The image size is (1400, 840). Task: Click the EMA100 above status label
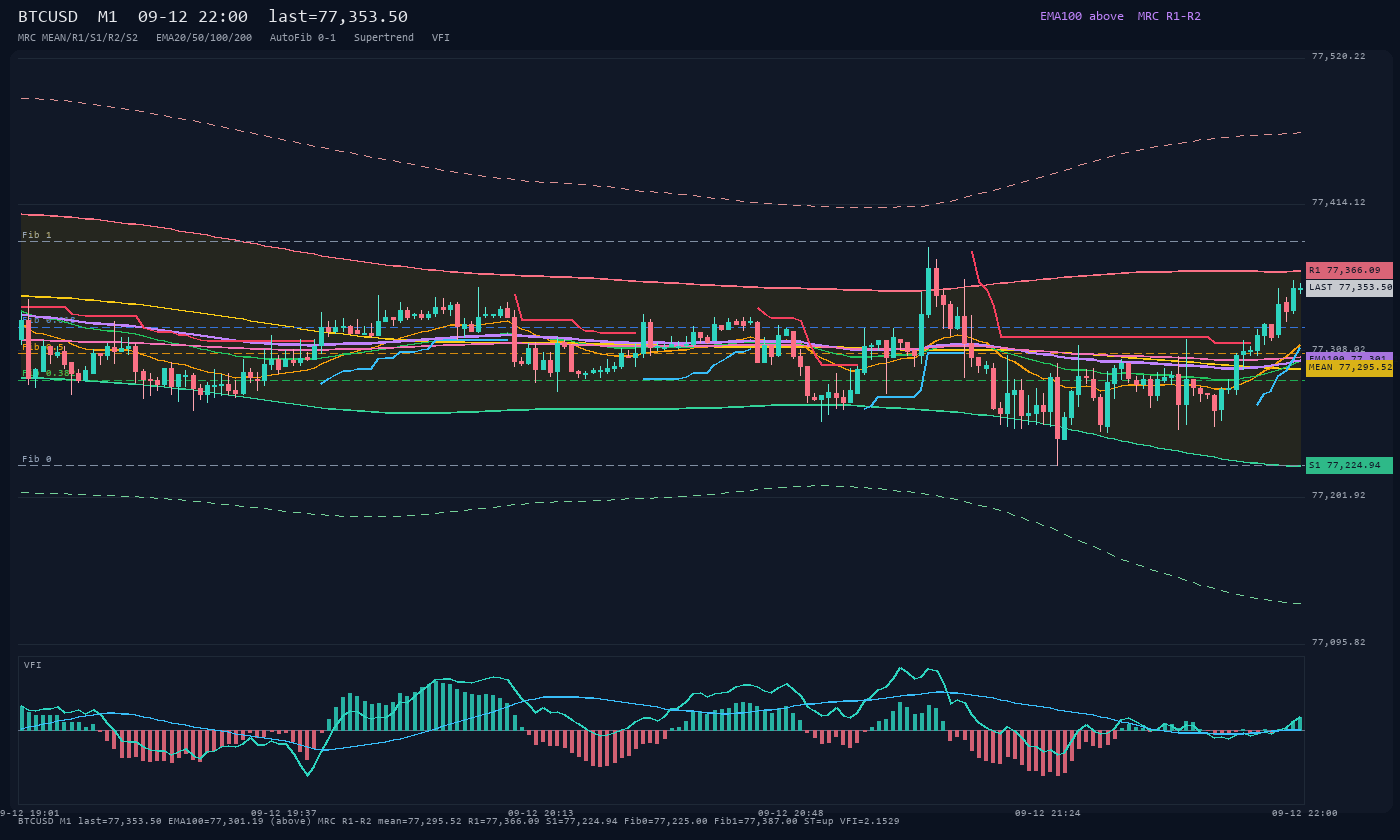pyautogui.click(x=1081, y=16)
